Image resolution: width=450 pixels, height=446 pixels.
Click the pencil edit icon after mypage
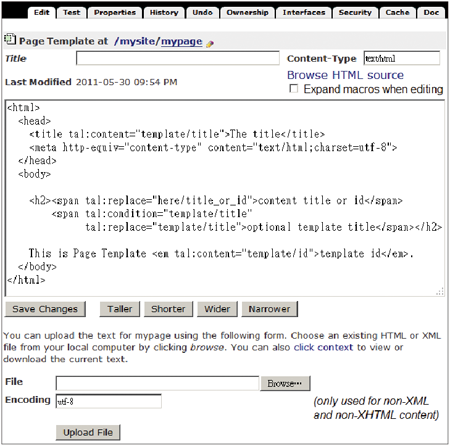click(x=210, y=44)
